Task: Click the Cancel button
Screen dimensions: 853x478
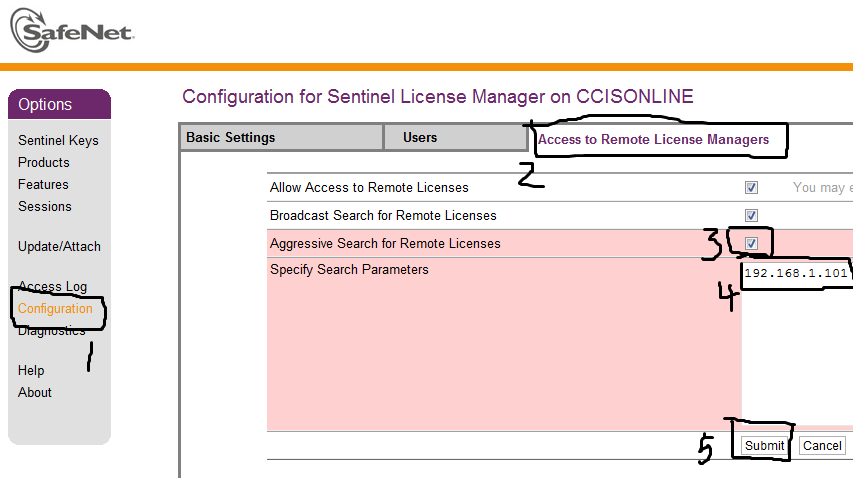Action: (822, 446)
